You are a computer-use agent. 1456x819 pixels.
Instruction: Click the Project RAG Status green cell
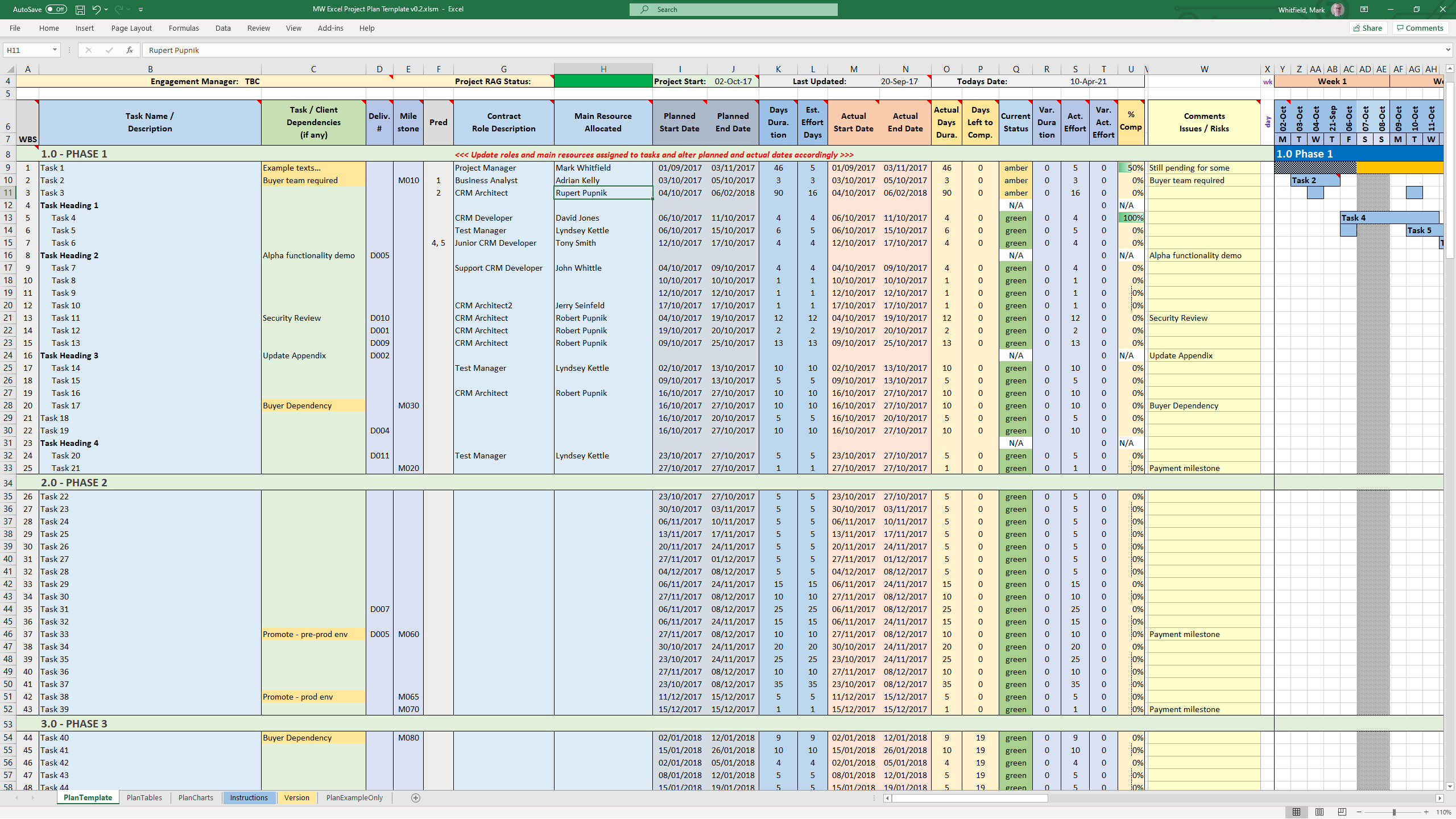point(603,81)
